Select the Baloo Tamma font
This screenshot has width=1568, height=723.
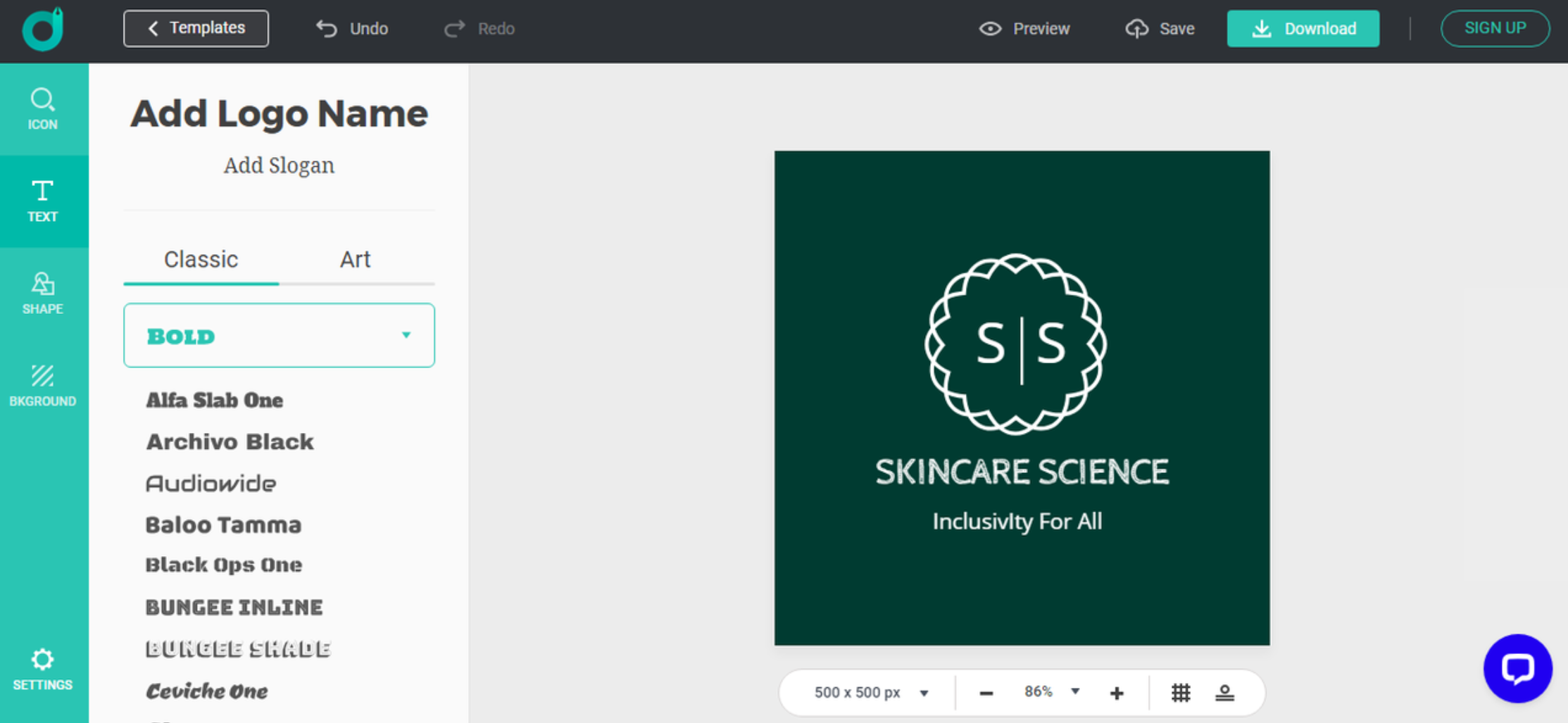(x=223, y=524)
